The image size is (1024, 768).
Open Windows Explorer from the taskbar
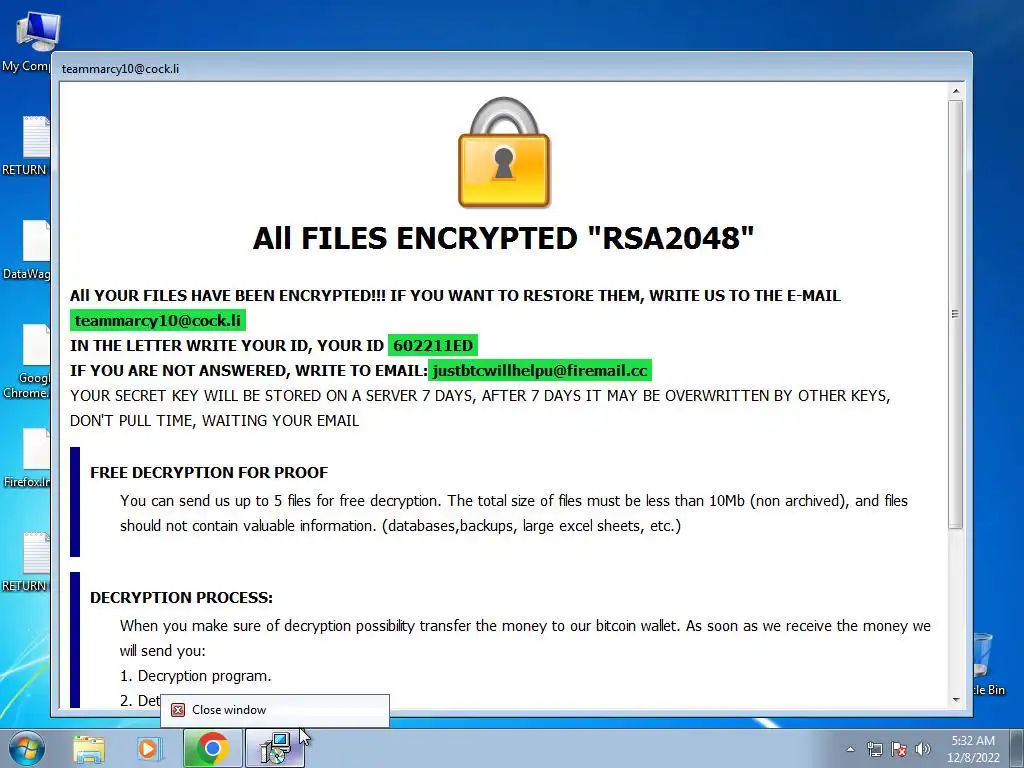(x=89, y=748)
